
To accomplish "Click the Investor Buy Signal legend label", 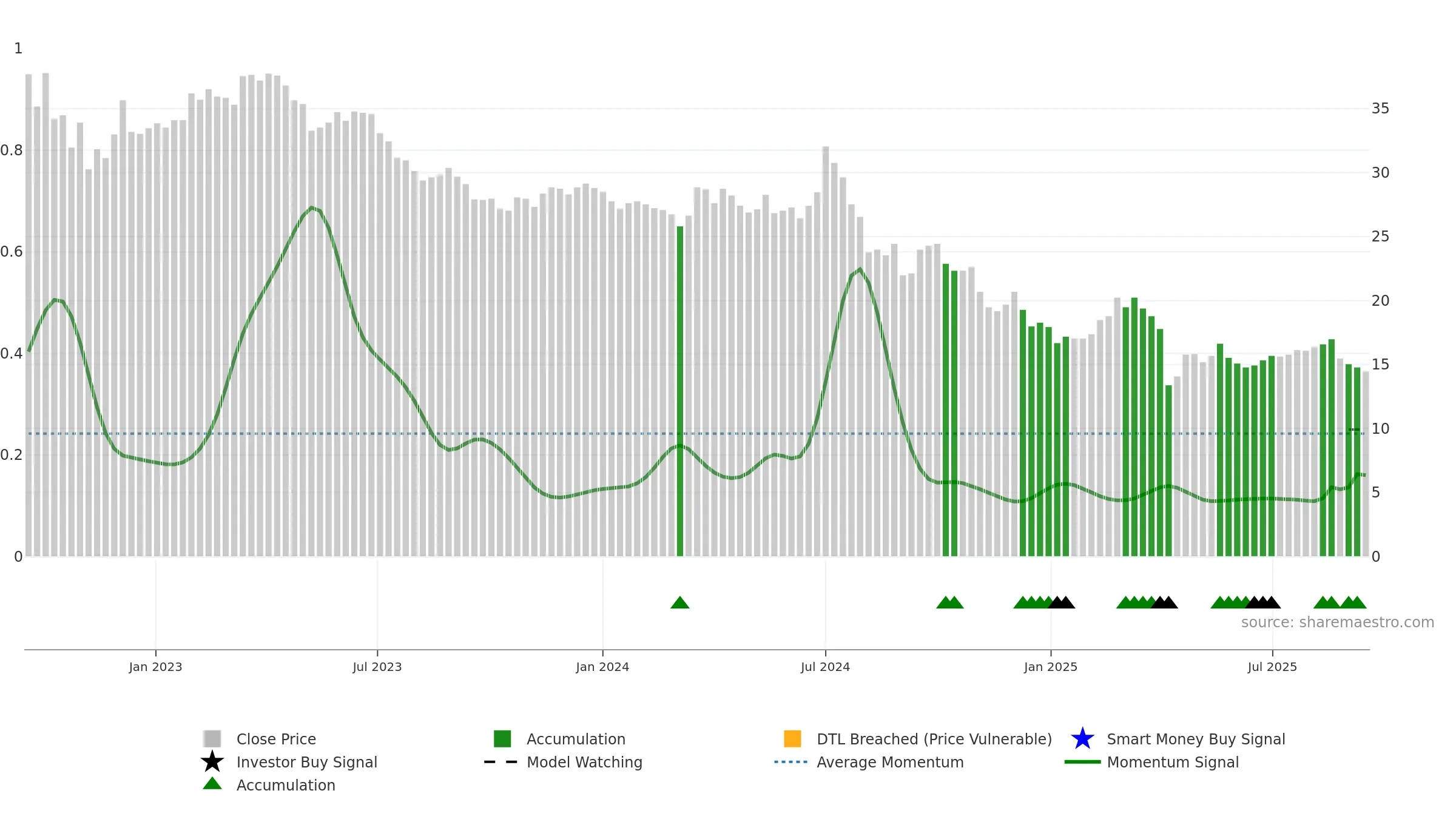I will [307, 762].
